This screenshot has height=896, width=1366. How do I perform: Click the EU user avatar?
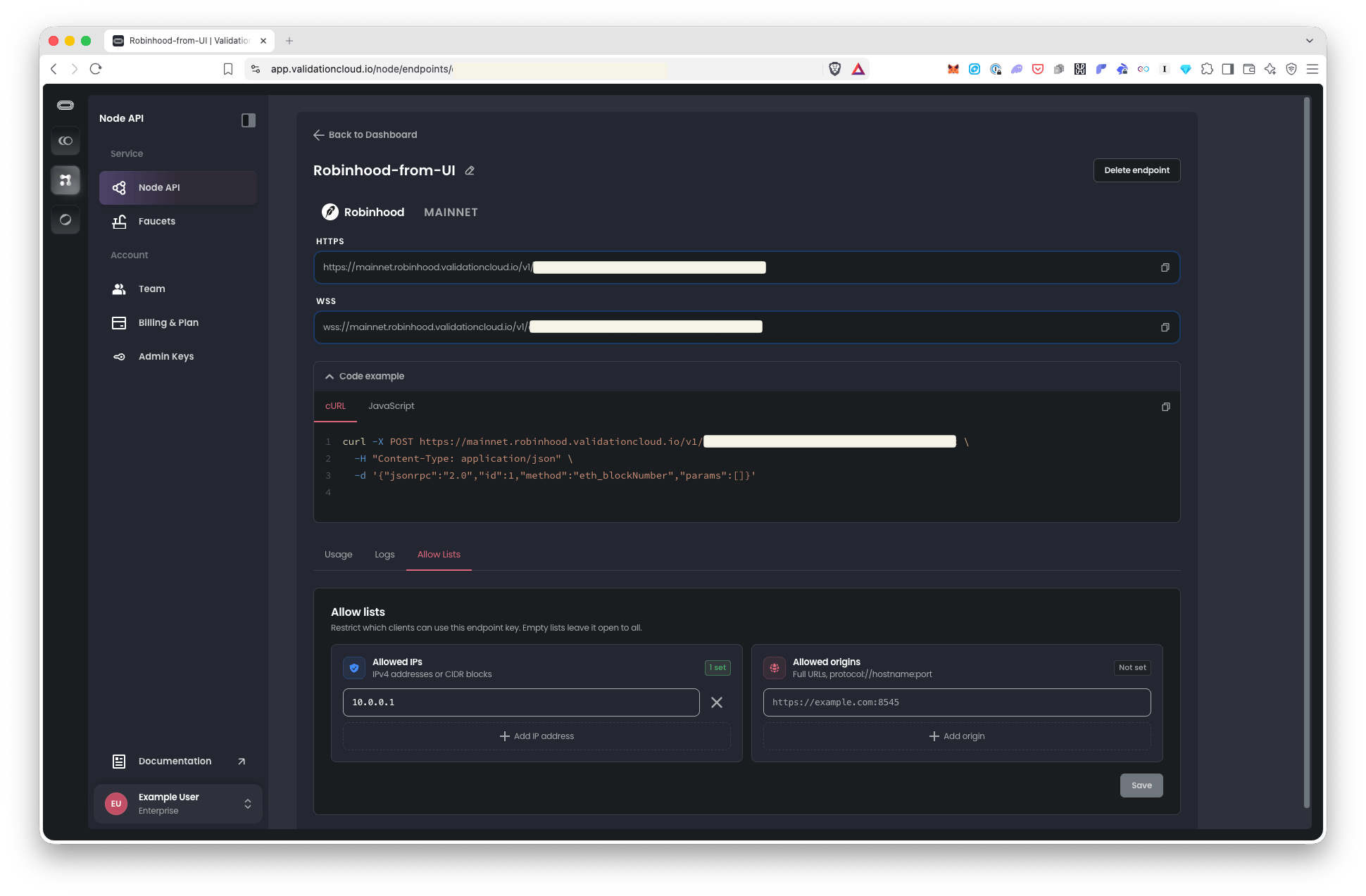(x=116, y=804)
